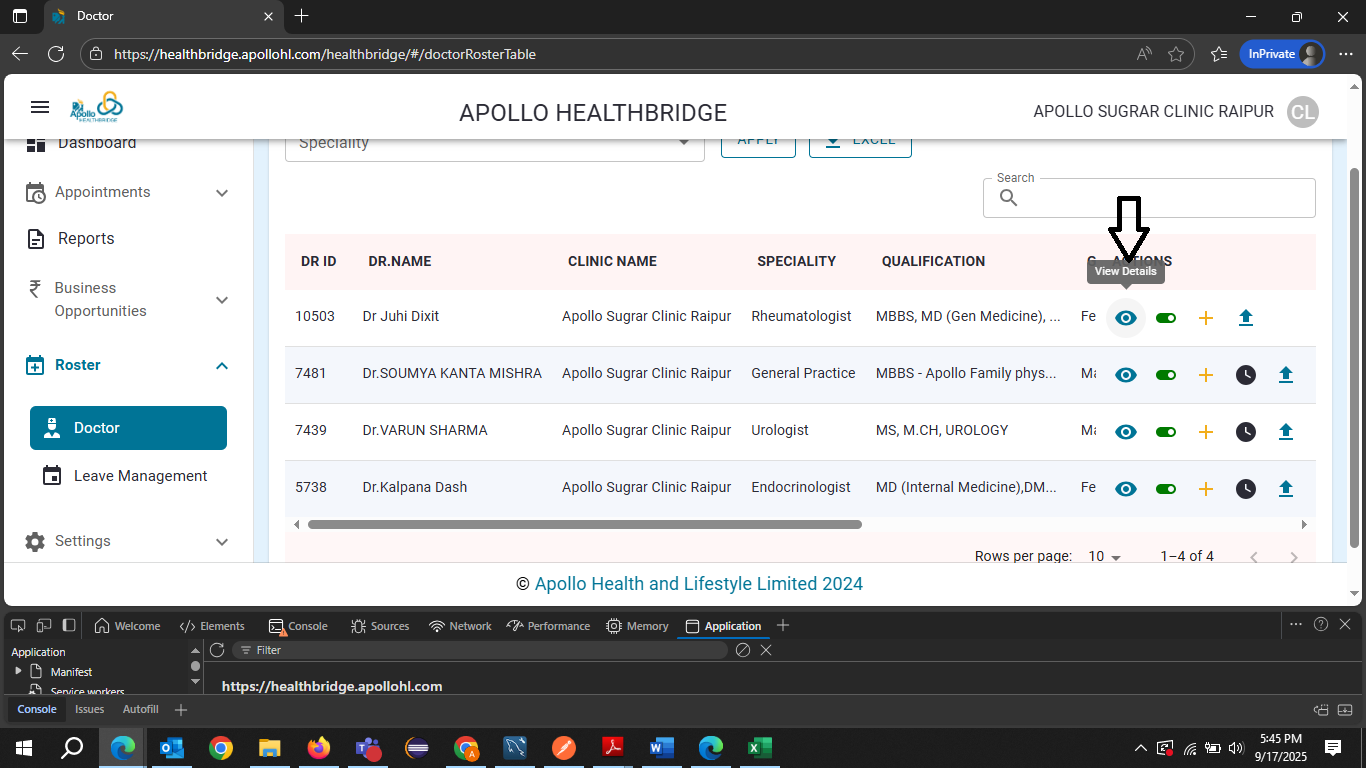This screenshot has width=1366, height=768.
Task: Click the Doctor roster sidebar button
Action: (x=128, y=428)
